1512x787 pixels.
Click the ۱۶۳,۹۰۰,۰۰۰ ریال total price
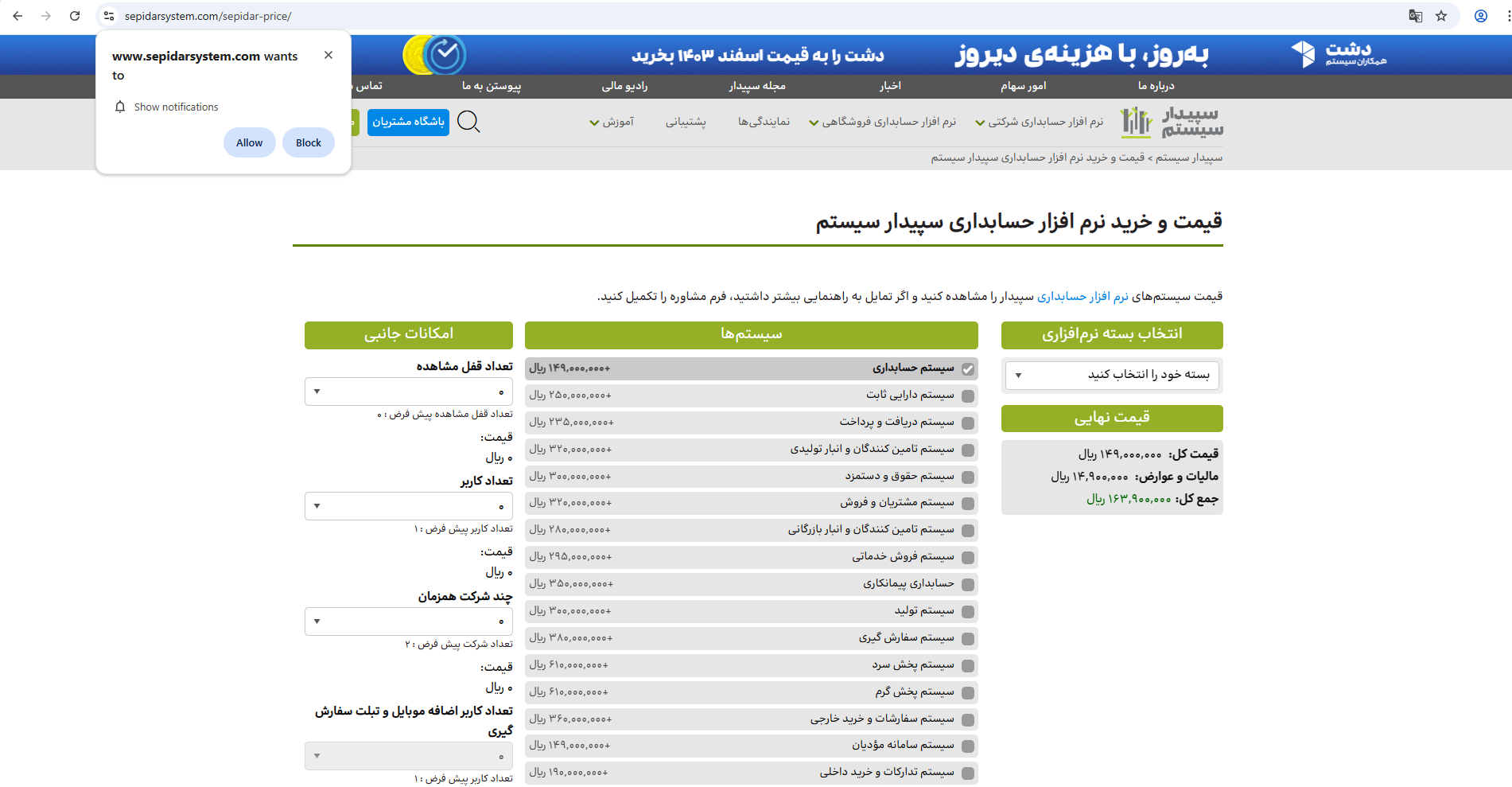point(1129,500)
